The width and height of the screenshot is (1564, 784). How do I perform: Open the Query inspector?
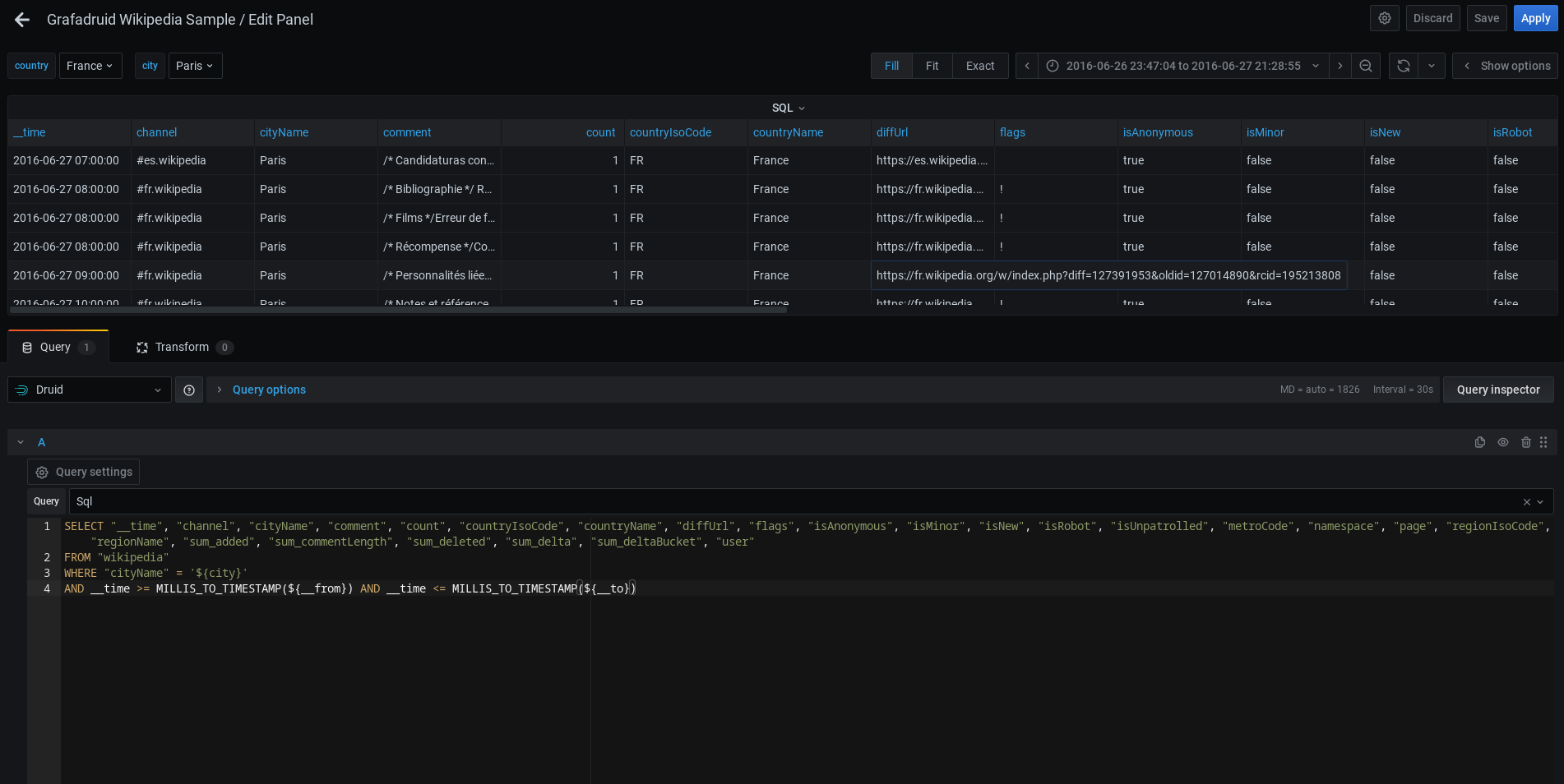1498,390
